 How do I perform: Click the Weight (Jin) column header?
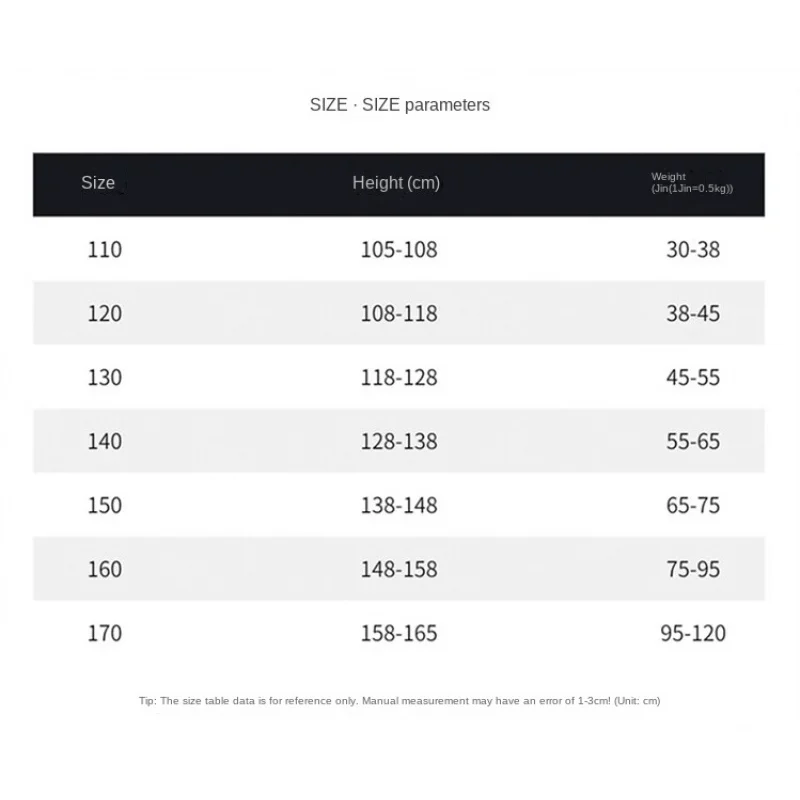coord(692,183)
